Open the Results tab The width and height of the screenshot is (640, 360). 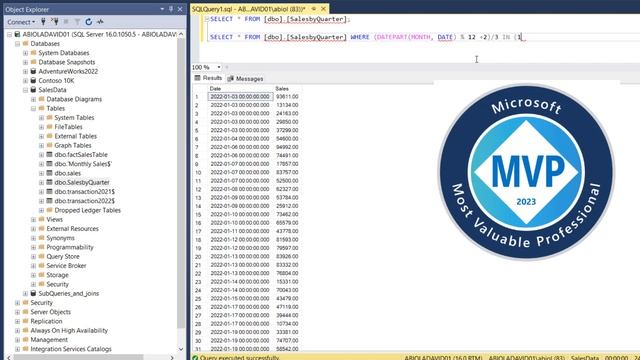208,78
